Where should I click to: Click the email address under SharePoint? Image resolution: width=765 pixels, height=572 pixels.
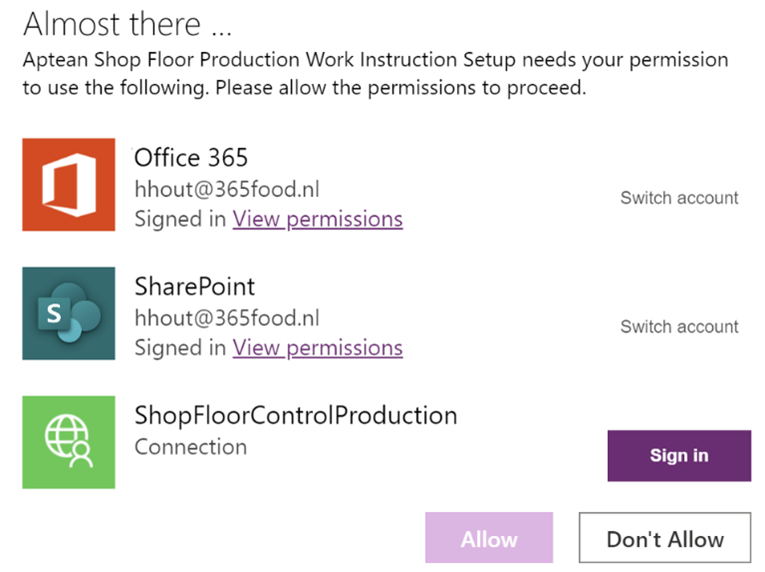tap(227, 317)
